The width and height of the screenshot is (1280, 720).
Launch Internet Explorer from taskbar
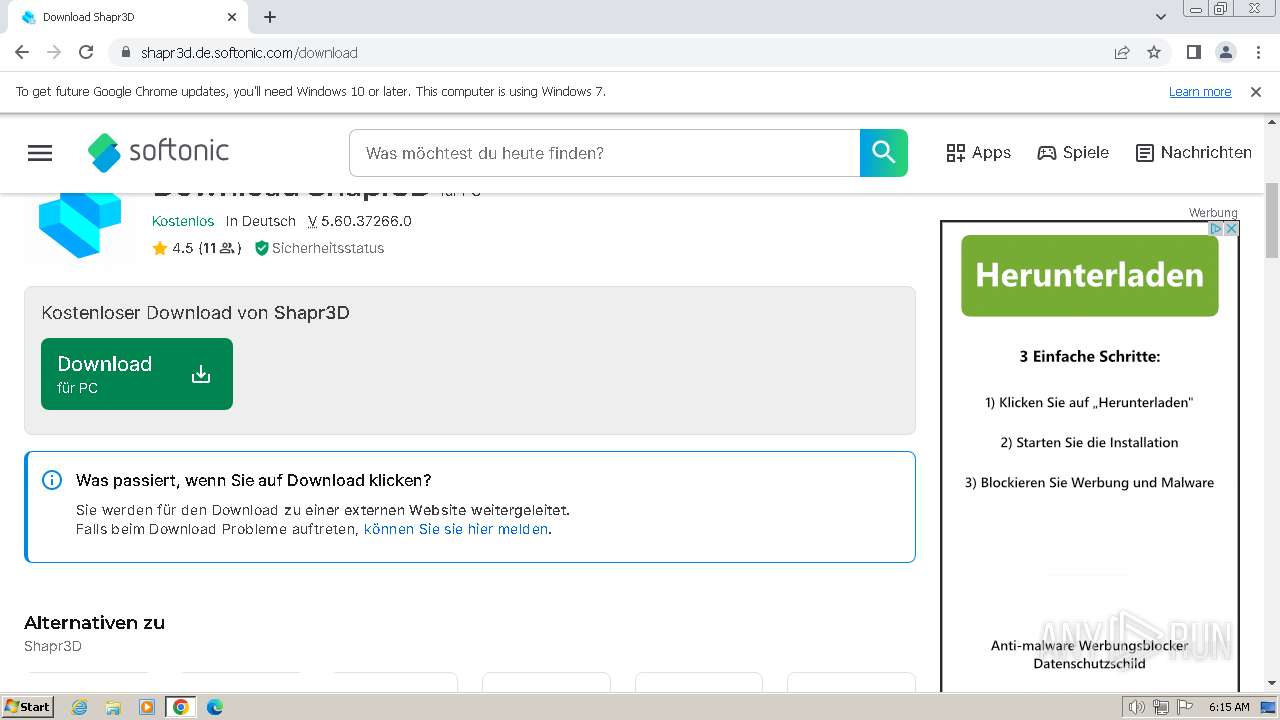80,707
